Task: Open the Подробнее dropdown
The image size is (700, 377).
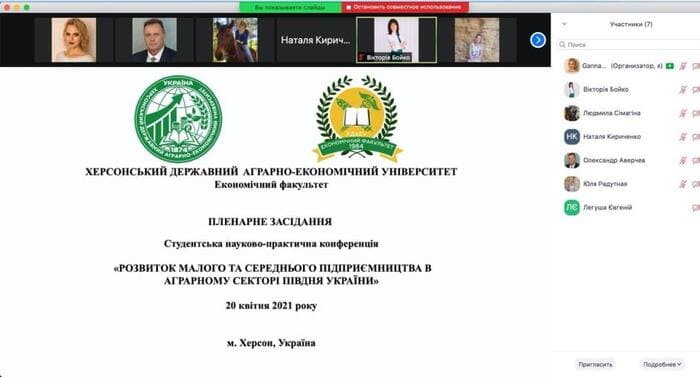Action: [x=662, y=364]
